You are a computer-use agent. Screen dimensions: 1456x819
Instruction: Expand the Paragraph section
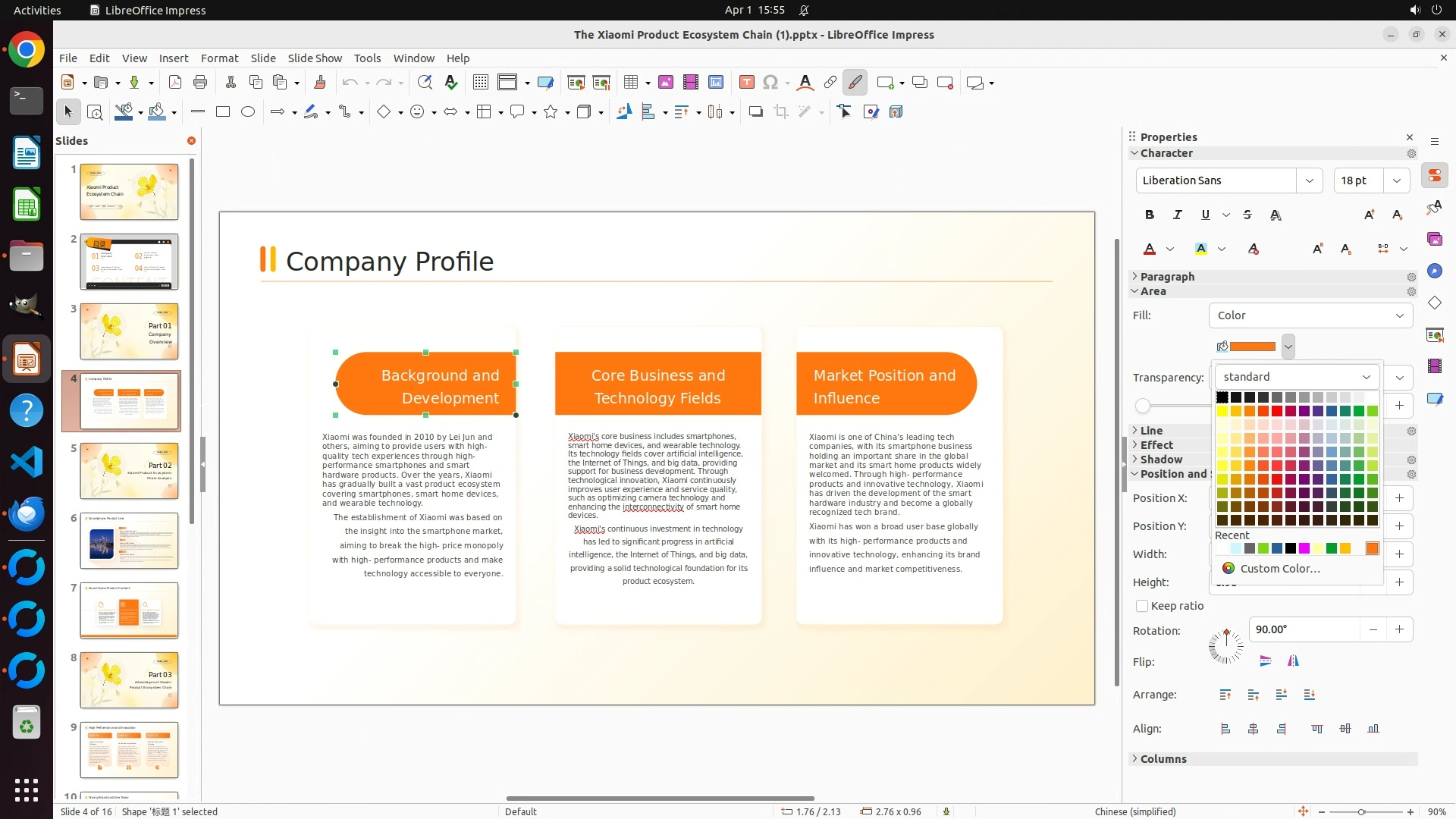pos(1166,277)
